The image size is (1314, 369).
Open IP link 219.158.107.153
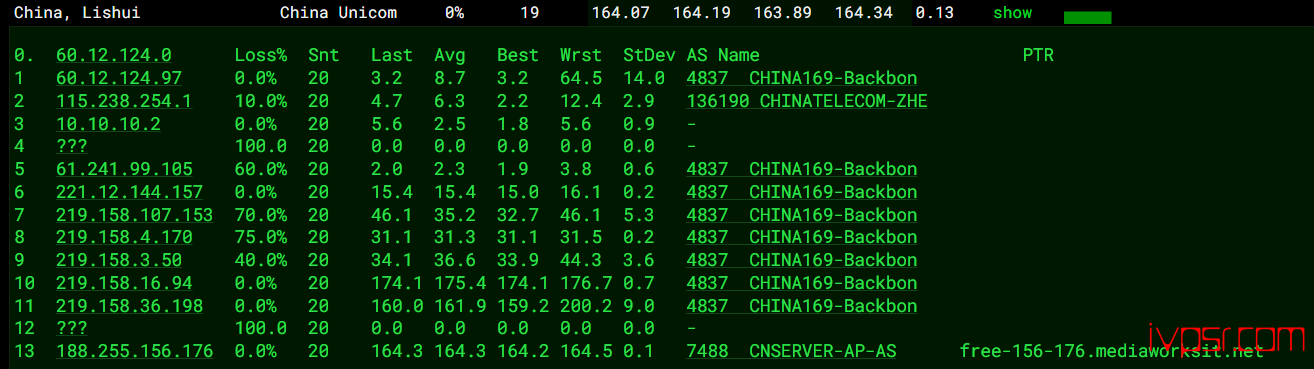(135, 215)
